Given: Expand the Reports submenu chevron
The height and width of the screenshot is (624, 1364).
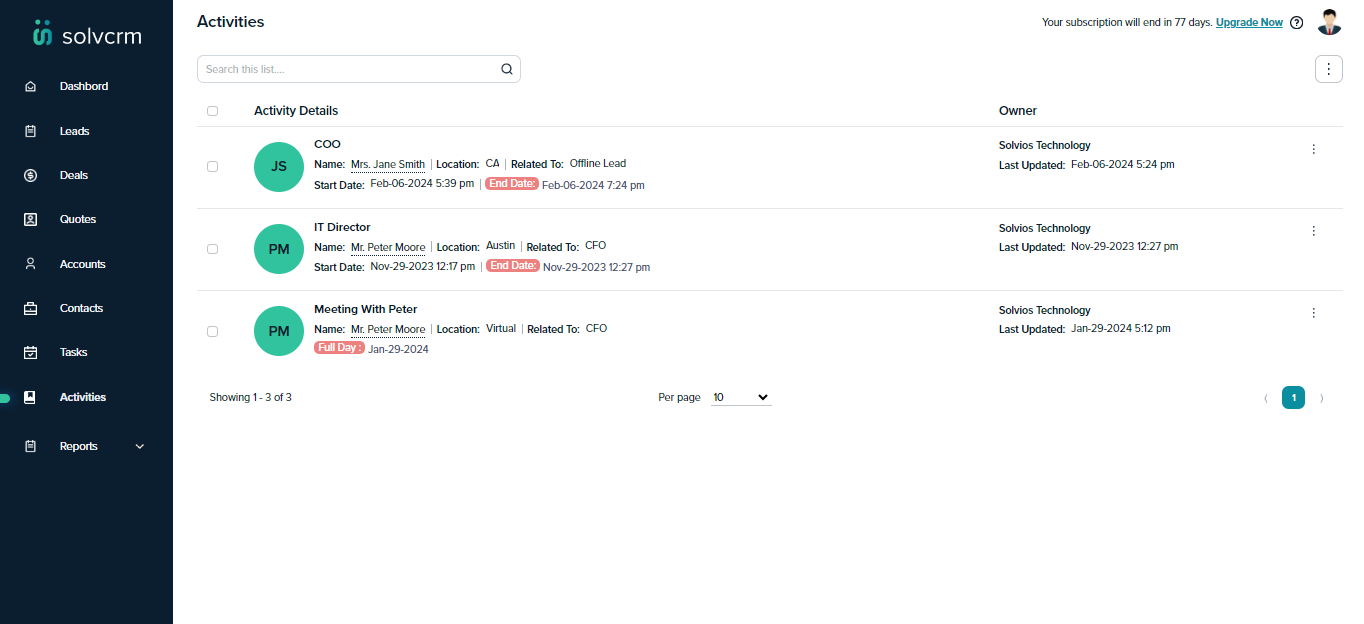Looking at the screenshot, I should click(140, 446).
